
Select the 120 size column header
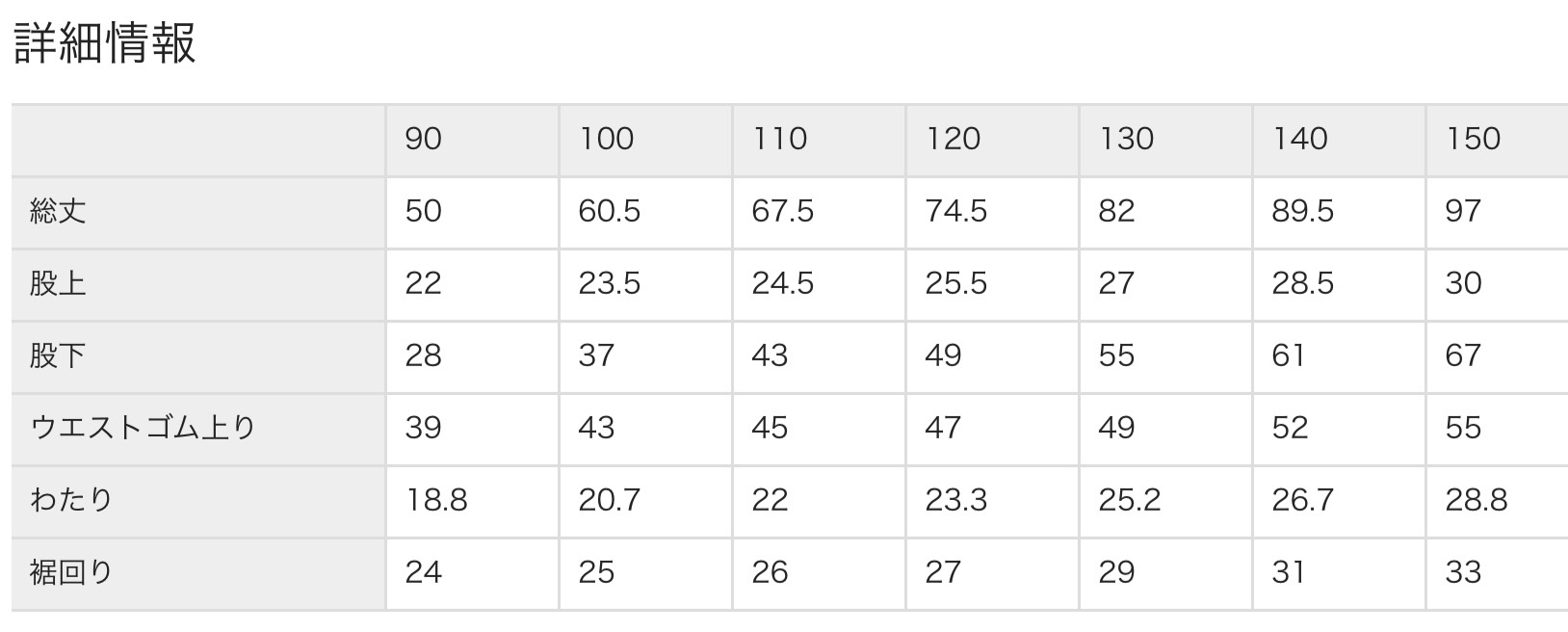coord(953,139)
